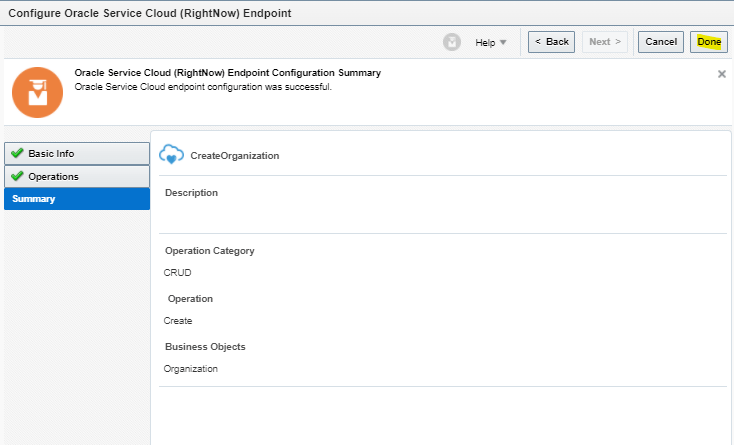This screenshot has height=445, width=734.
Task: Click the Create operation value
Action: 178,321
